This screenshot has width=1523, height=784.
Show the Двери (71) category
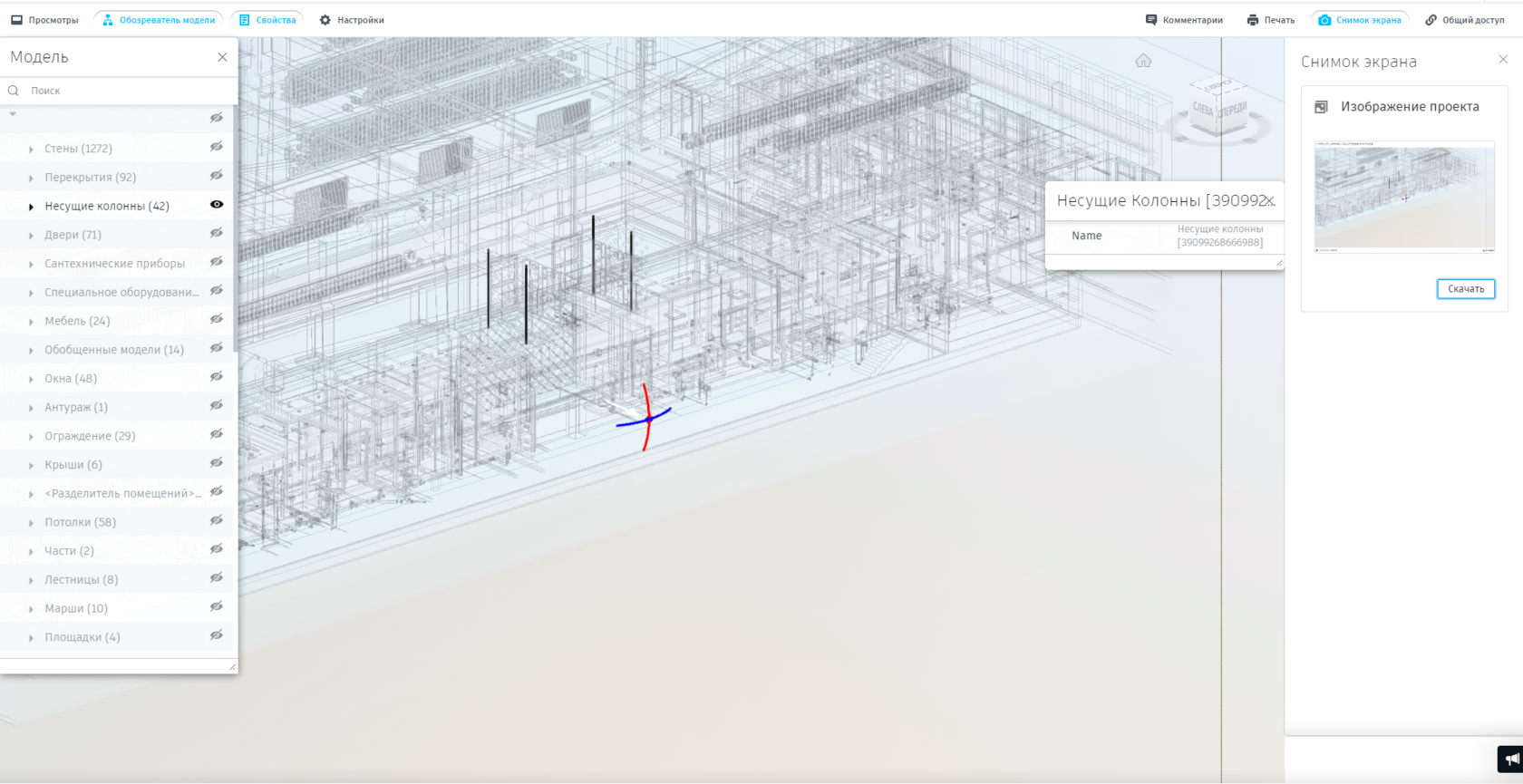point(217,233)
